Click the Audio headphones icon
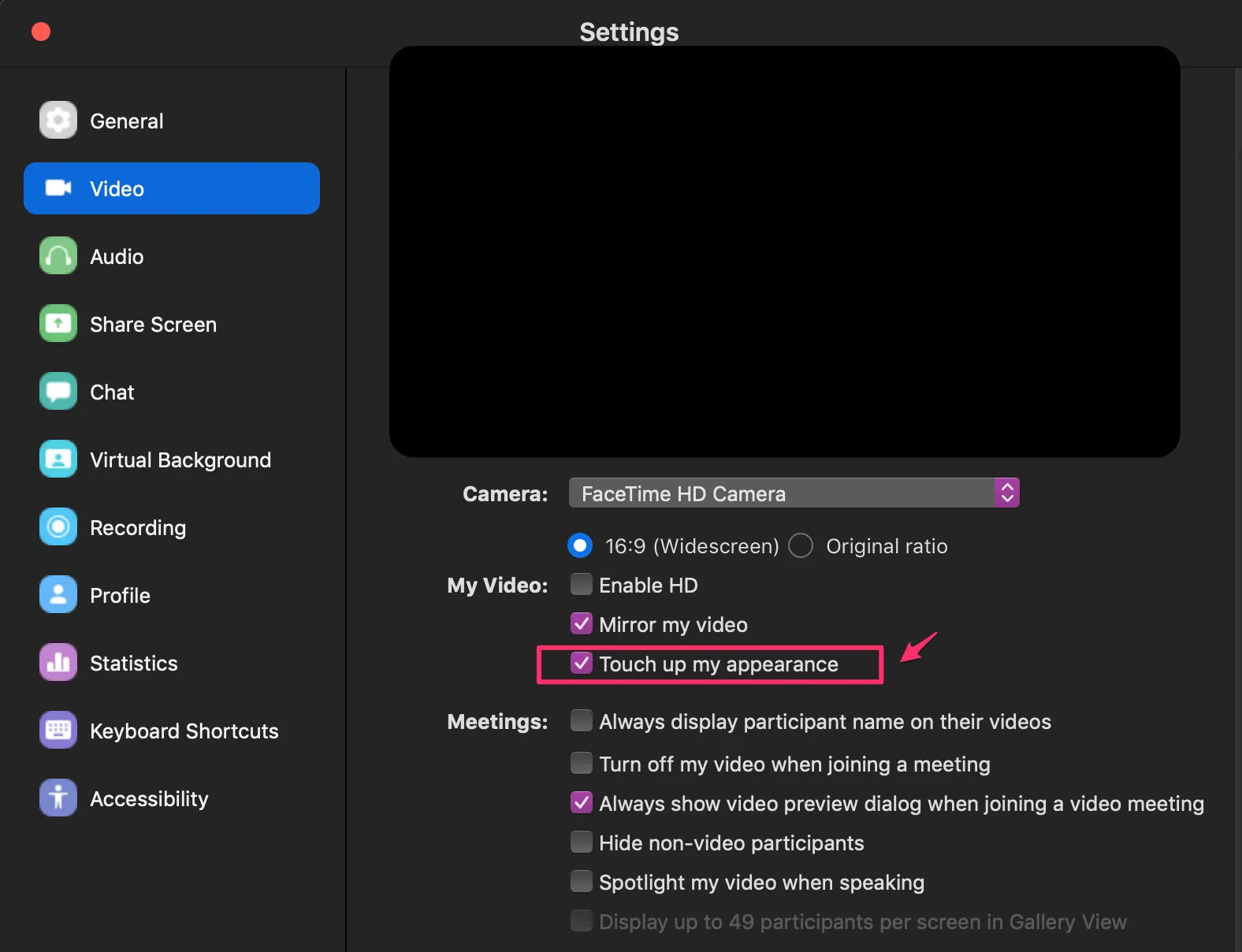The width and height of the screenshot is (1242, 952). pyautogui.click(x=58, y=255)
